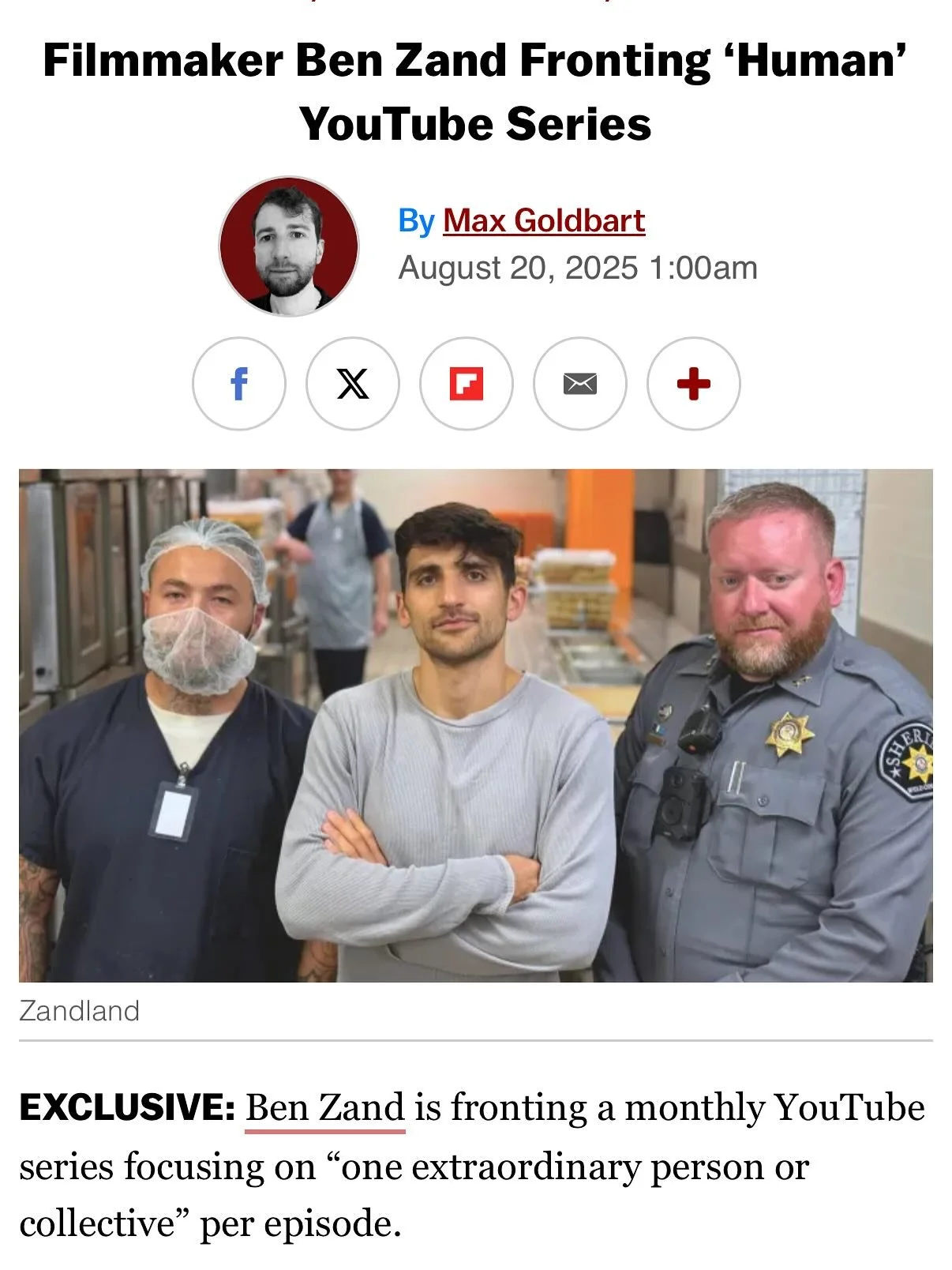952x1270 pixels.
Task: Click the Filmmaker Ben Zand headline
Action: pyautogui.click(x=475, y=92)
